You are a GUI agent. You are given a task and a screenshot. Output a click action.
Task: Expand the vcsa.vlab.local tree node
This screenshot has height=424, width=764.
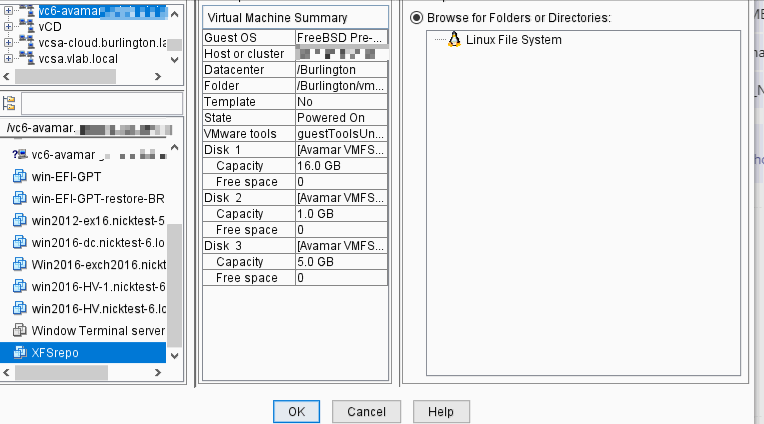coord(8,58)
